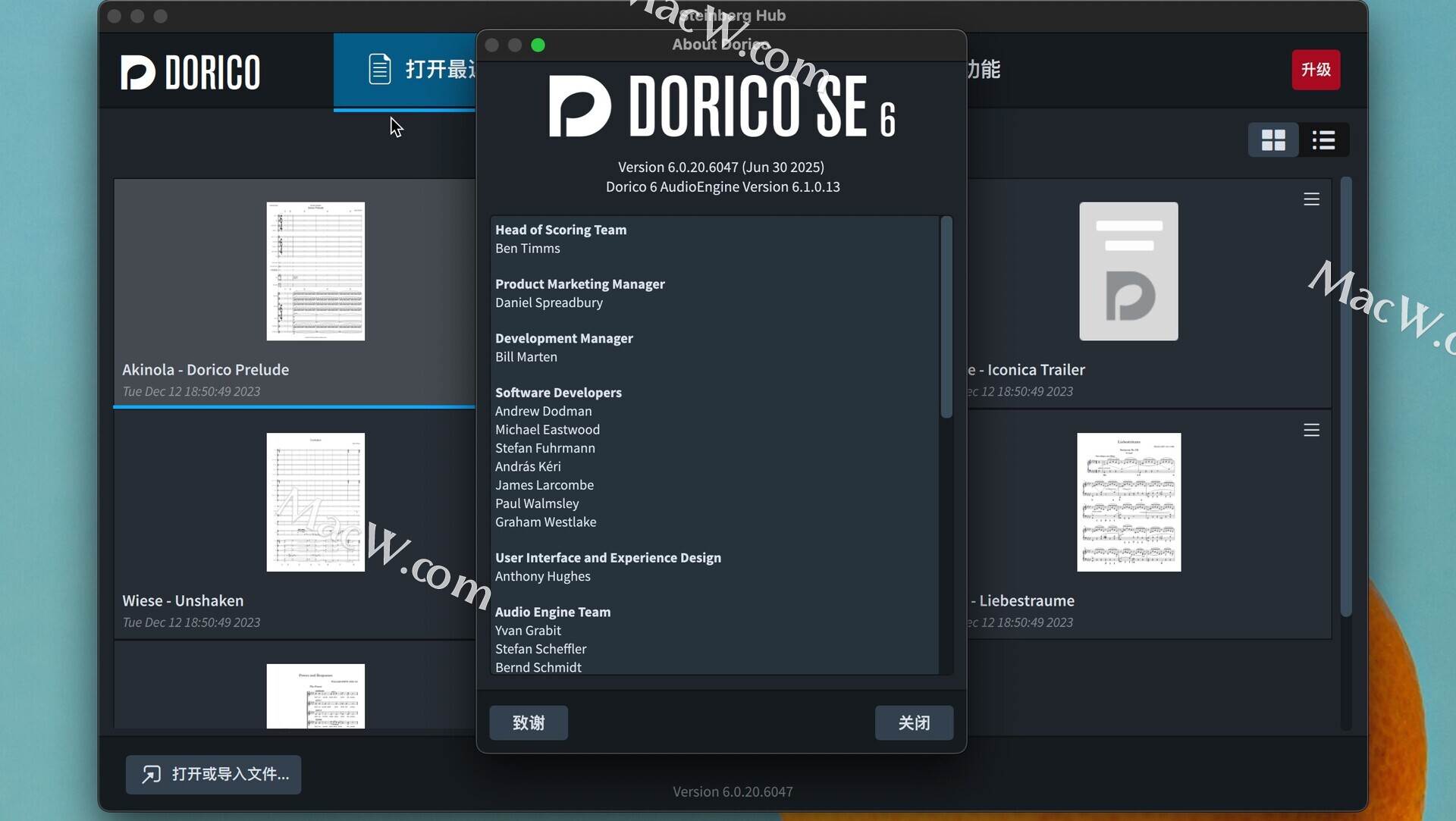Click the name Ben Timms
The height and width of the screenshot is (821, 1456).
pos(528,249)
